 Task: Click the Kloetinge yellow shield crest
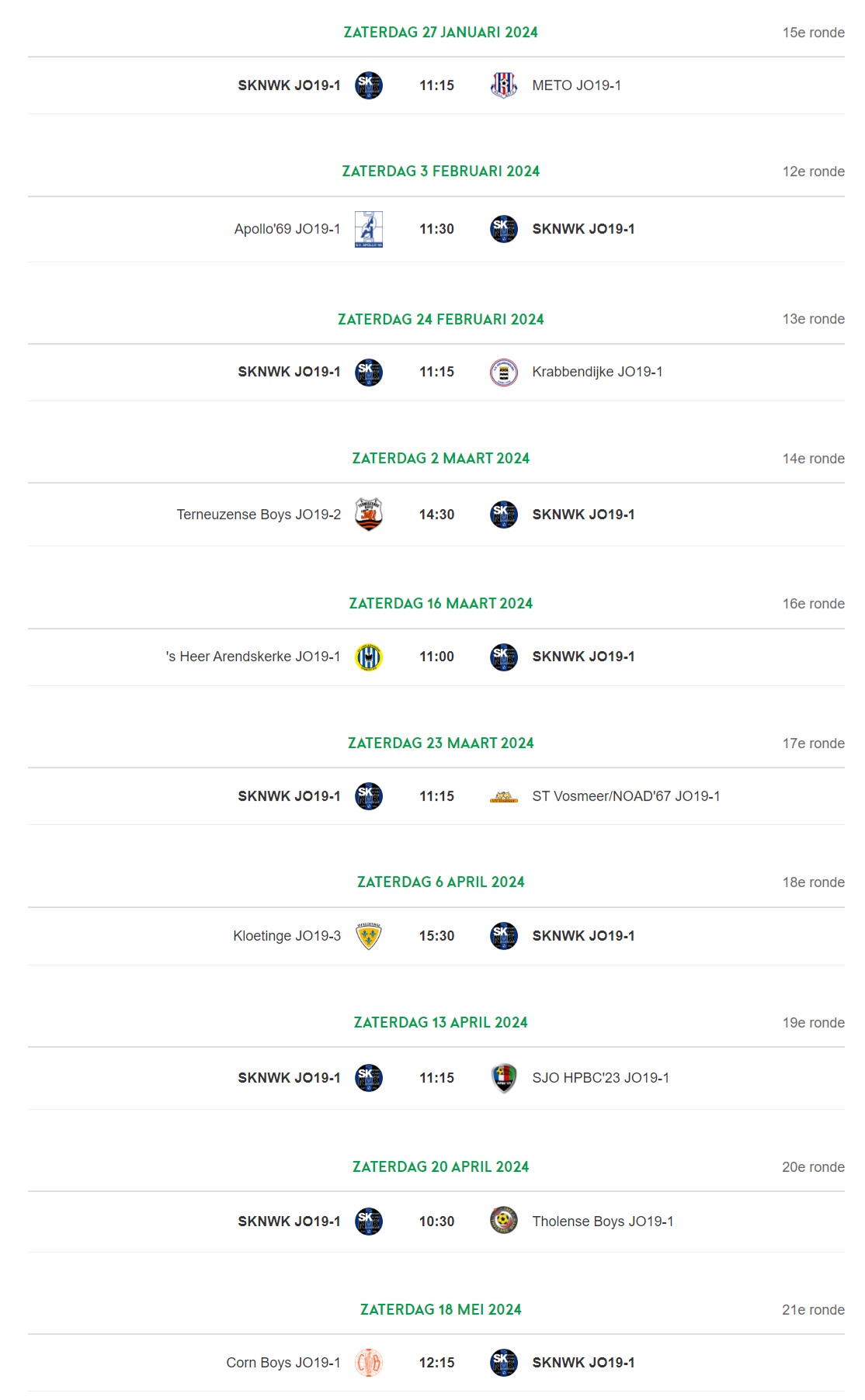tap(369, 936)
